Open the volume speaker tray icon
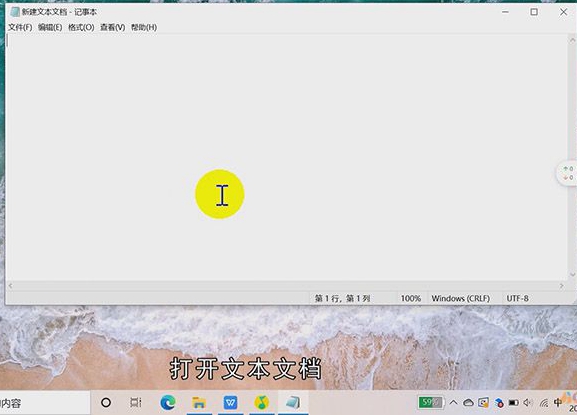 528,402
